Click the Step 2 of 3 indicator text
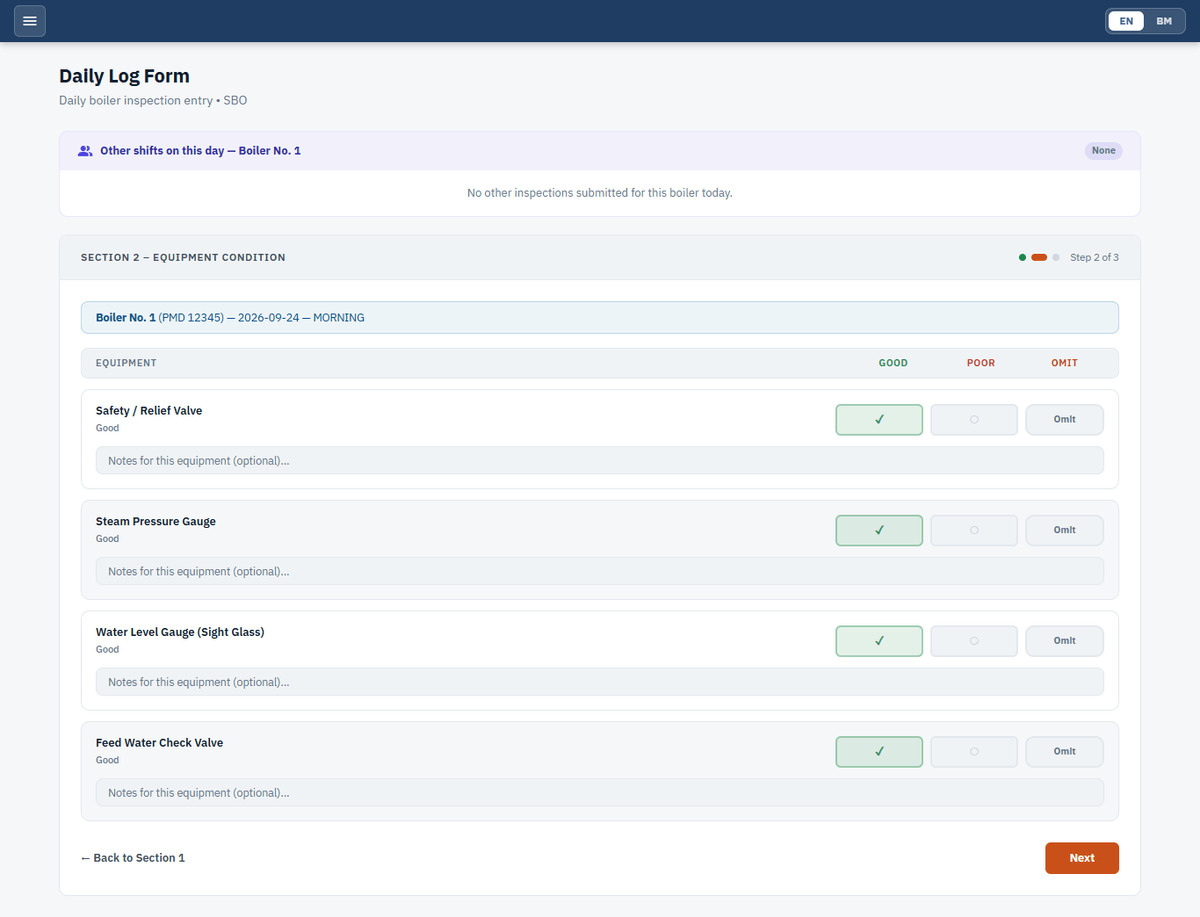Screen dimensions: 1200x917 point(1094,258)
